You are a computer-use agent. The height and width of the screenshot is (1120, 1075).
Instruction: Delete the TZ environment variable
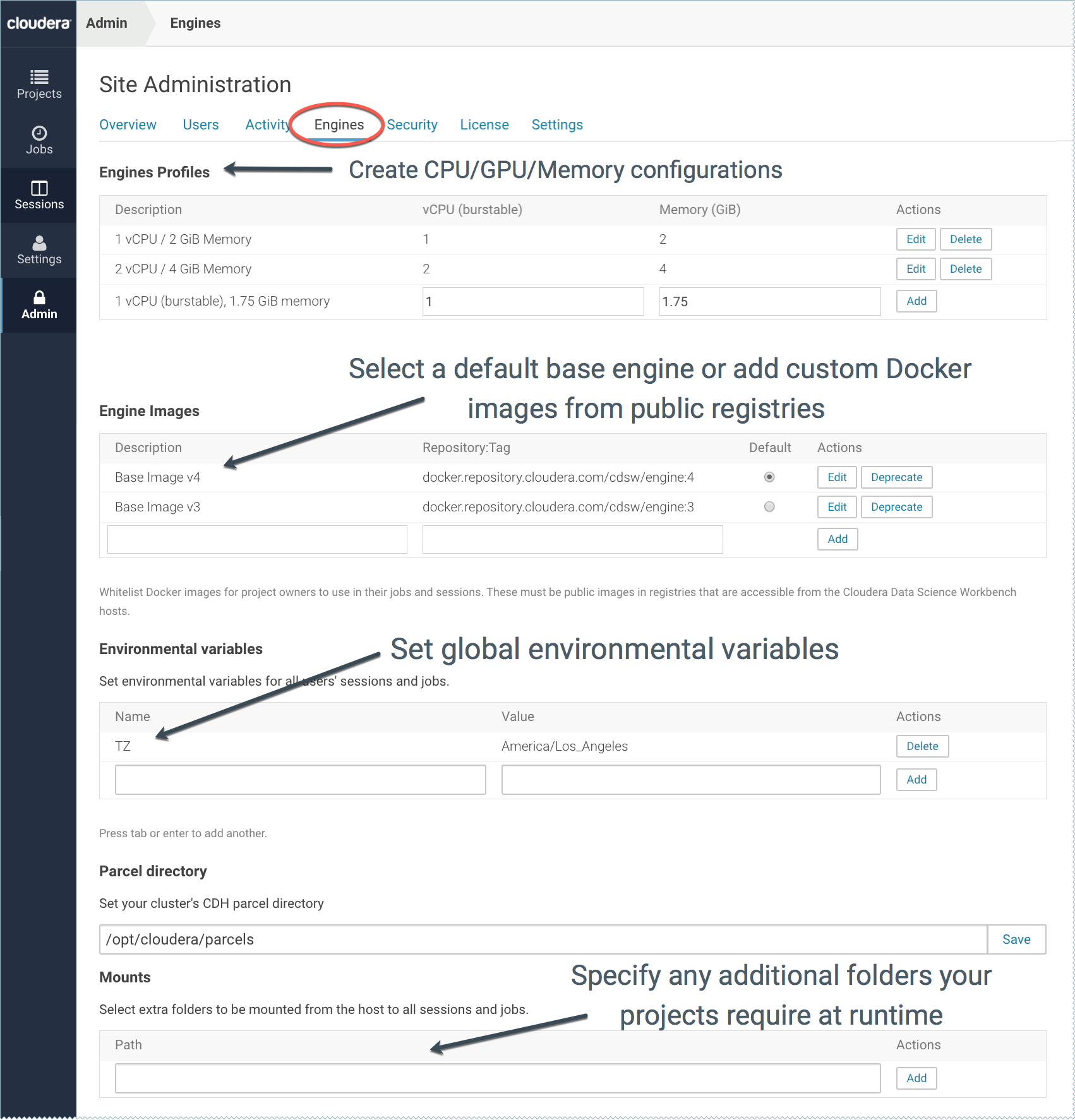click(x=922, y=746)
